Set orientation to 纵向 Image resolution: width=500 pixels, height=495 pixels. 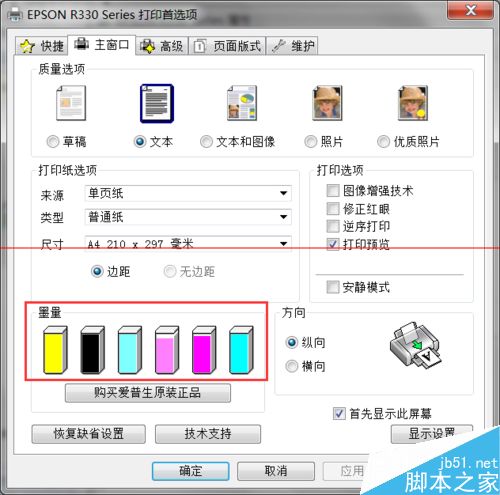tap(292, 342)
